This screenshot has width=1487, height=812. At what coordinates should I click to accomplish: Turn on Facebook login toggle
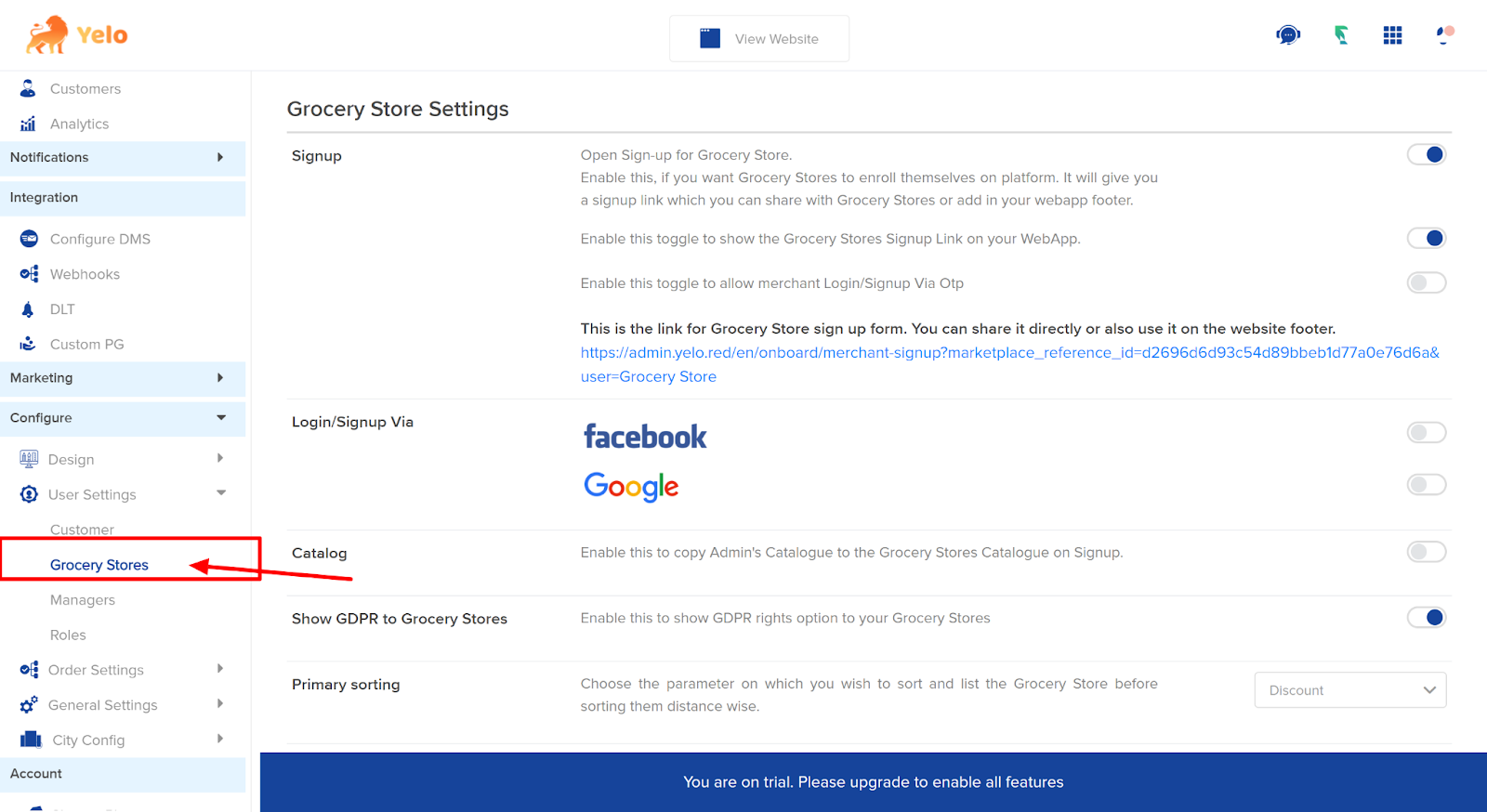point(1427,432)
